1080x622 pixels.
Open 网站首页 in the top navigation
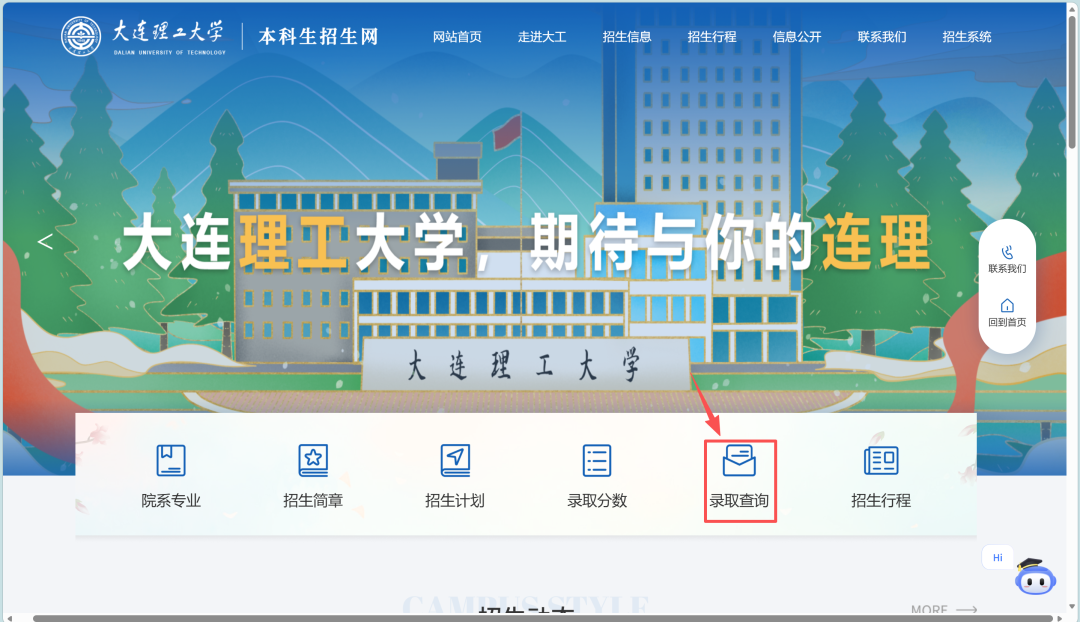(457, 37)
